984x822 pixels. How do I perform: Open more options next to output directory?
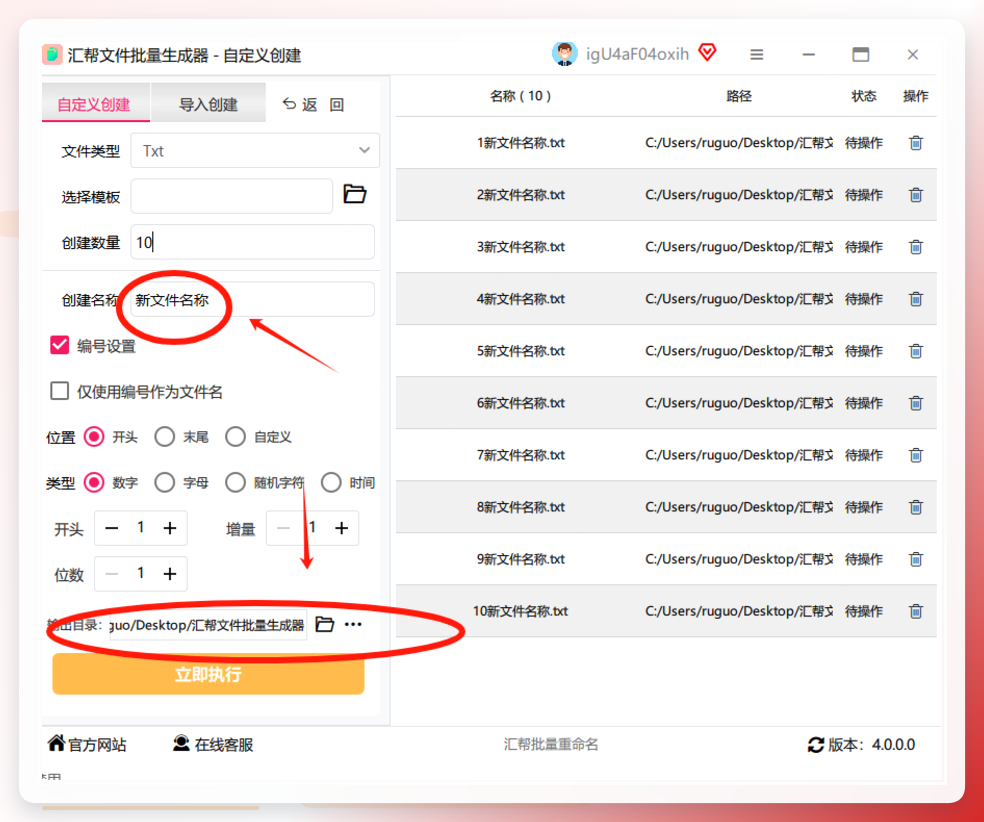point(353,624)
